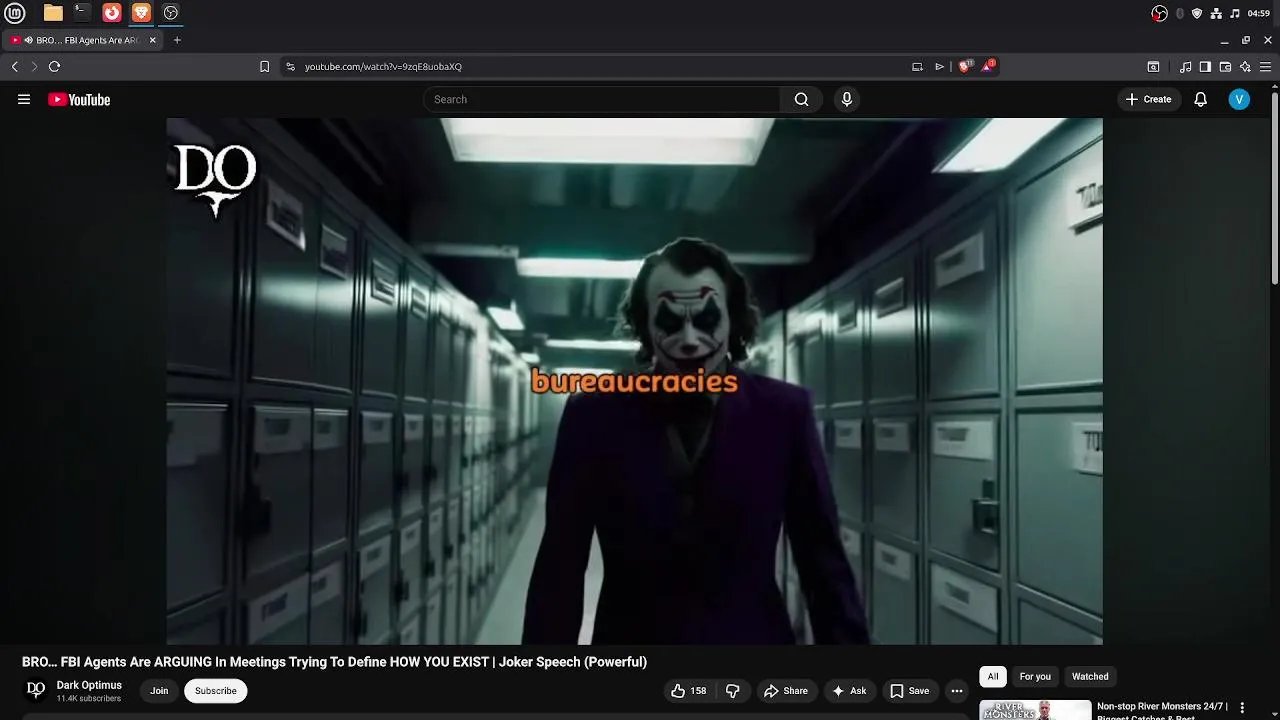Select the All filter chip
Viewport: 1280px width, 720px height.
(993, 676)
